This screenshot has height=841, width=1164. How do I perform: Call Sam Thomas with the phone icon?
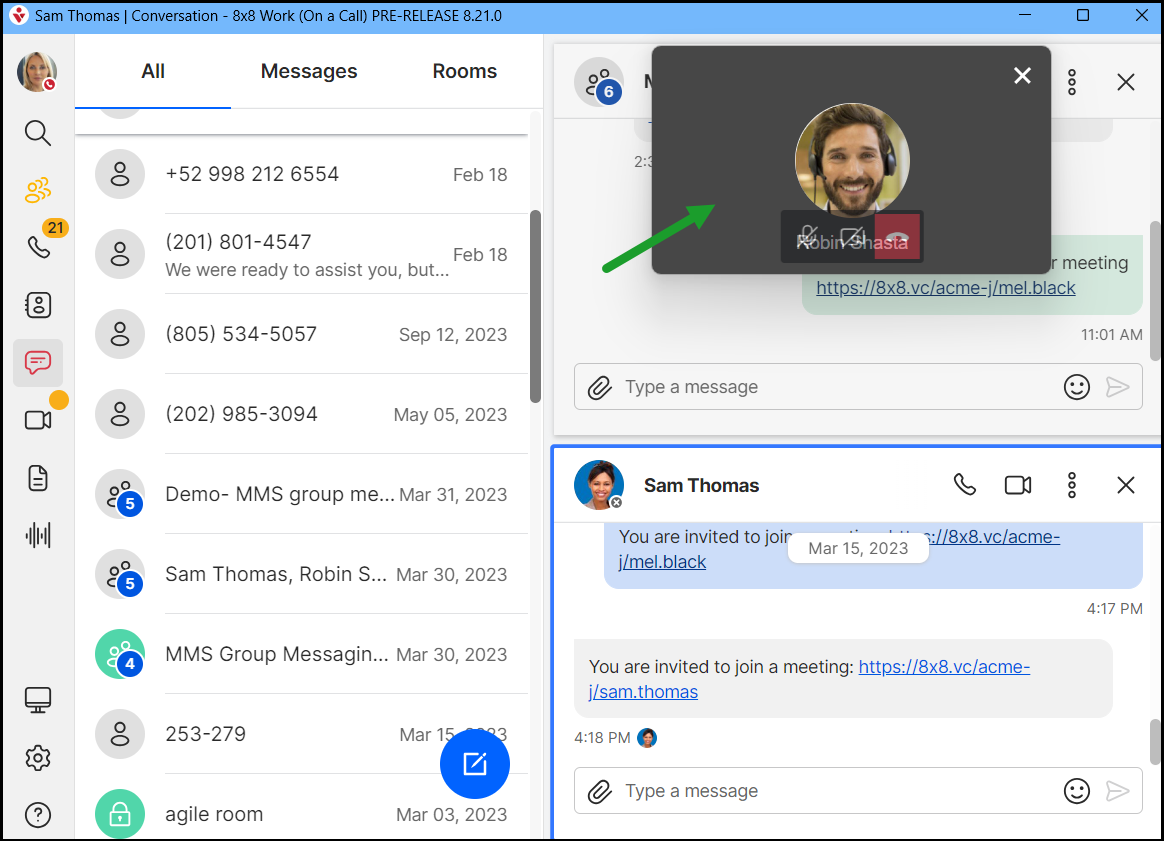tap(964, 485)
